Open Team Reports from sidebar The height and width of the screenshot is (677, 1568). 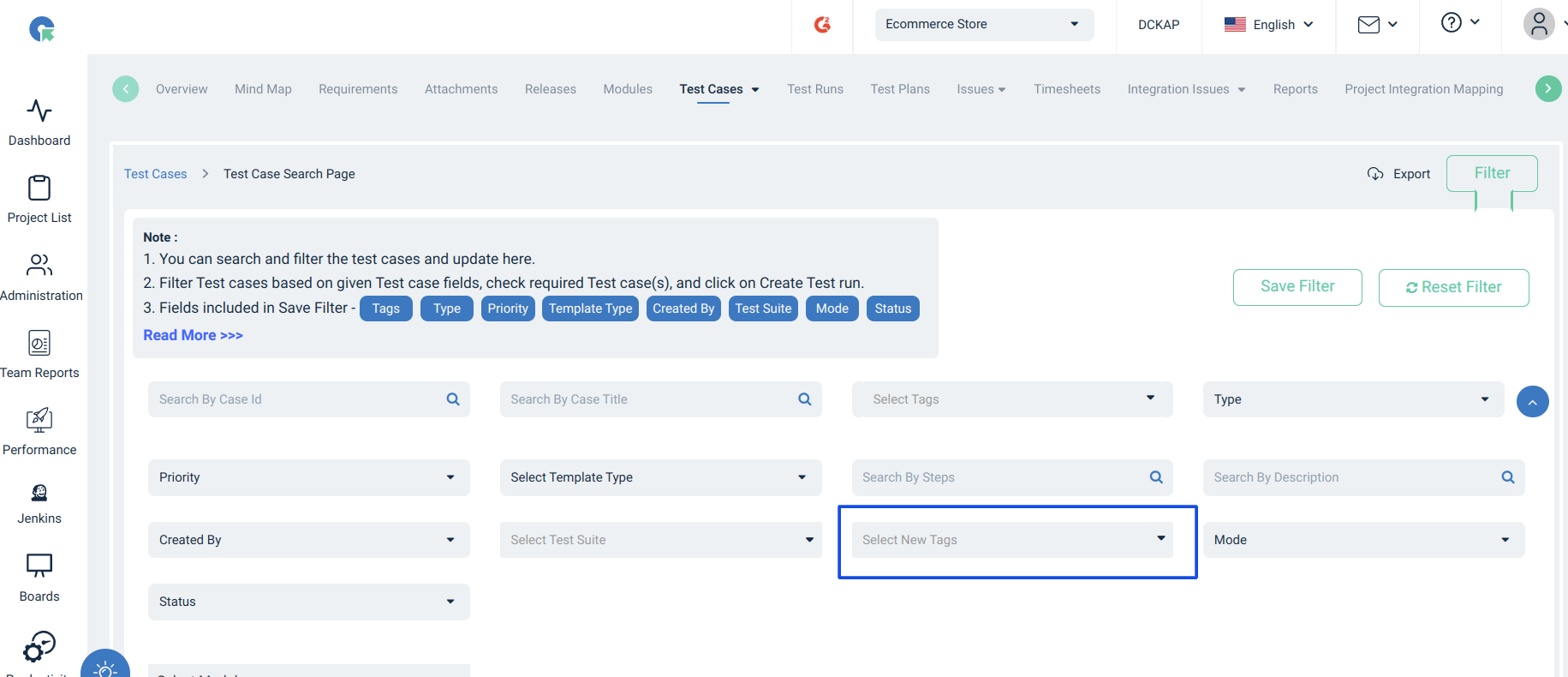click(x=39, y=354)
